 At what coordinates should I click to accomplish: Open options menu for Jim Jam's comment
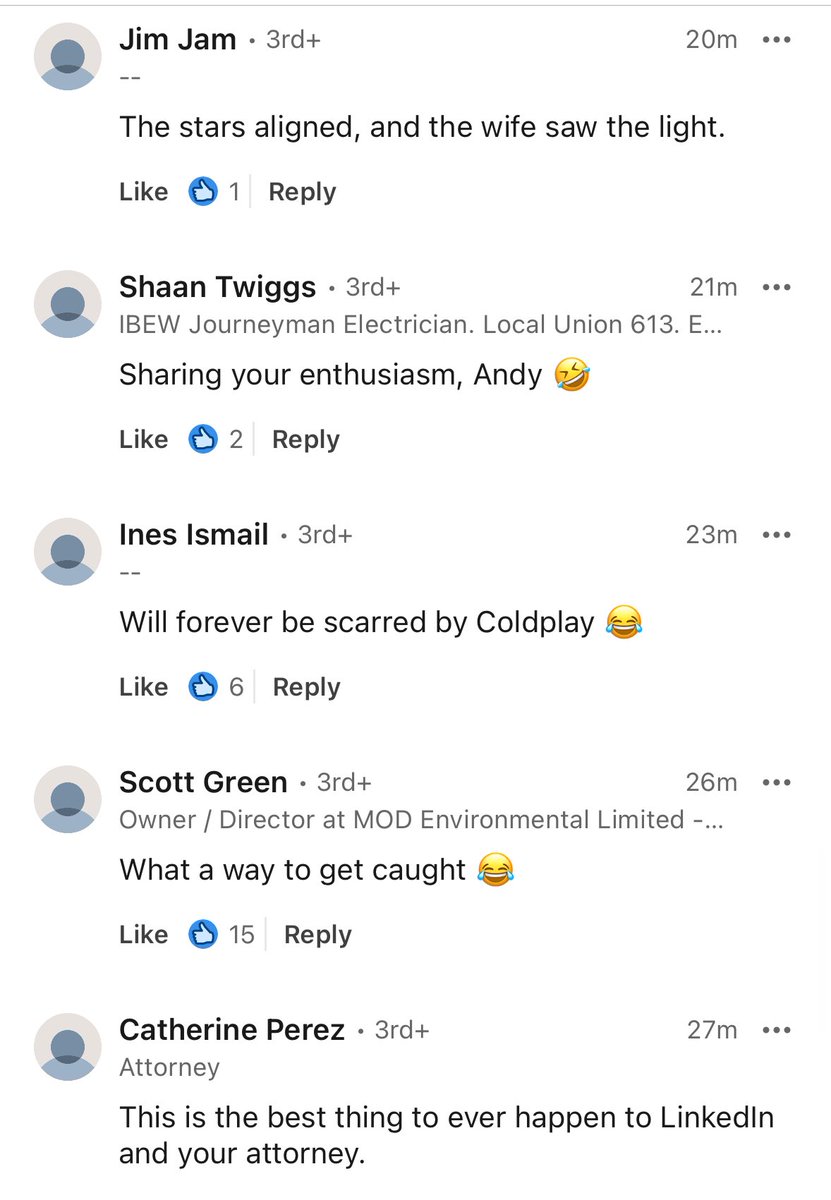pos(776,40)
